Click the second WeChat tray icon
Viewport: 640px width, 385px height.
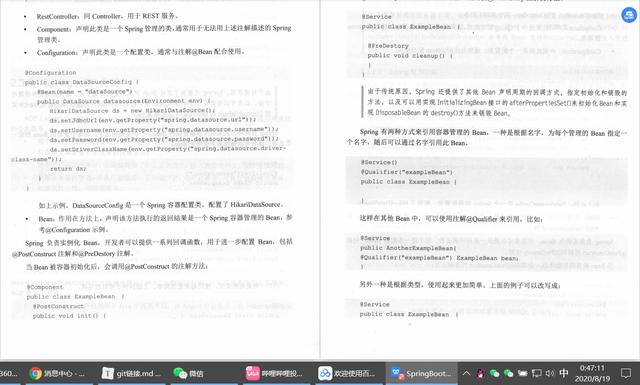point(508,373)
